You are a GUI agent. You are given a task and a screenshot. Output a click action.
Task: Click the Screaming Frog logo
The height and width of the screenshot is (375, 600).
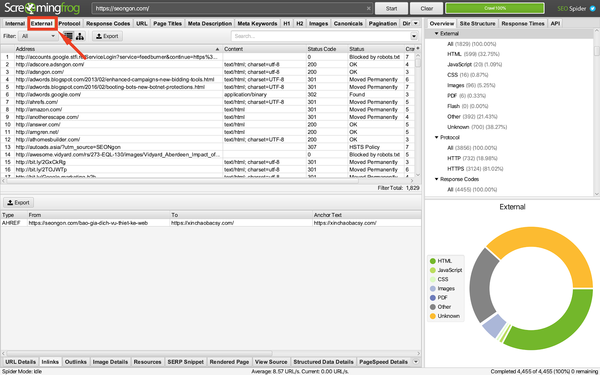point(42,8)
